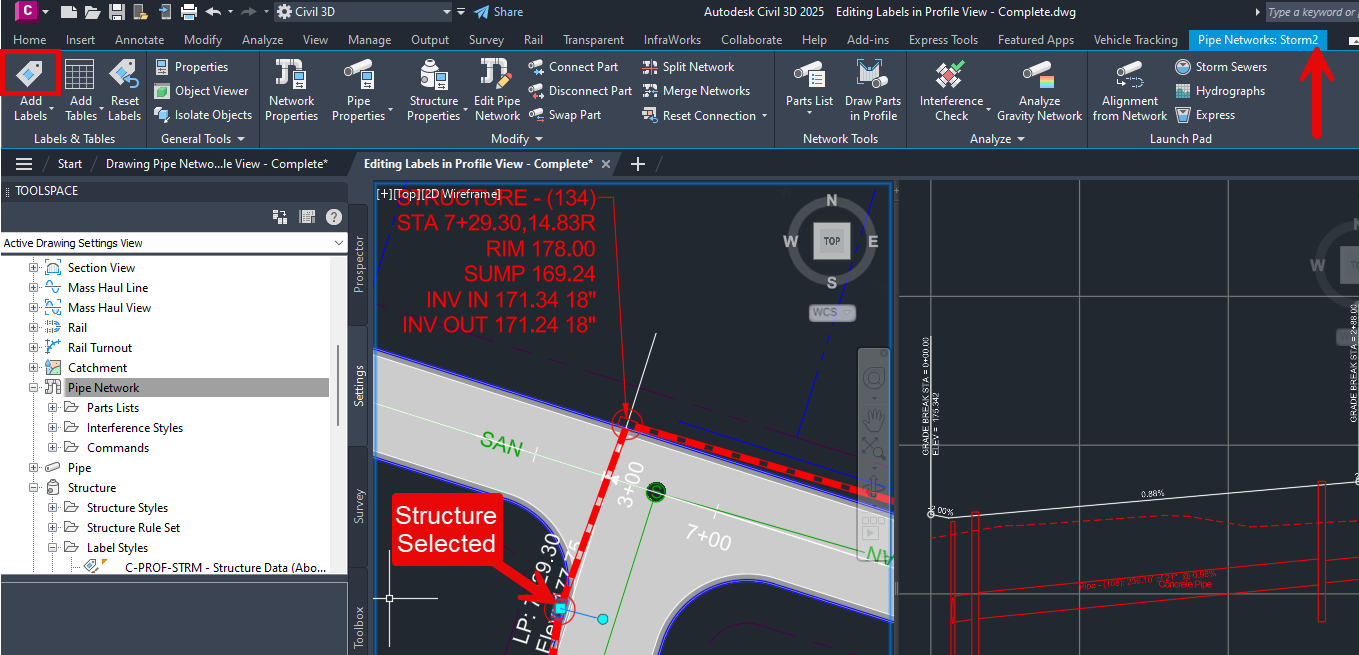Switch to Drawing Pipe Network file tab
This screenshot has width=1359, height=655.
click(x=217, y=164)
